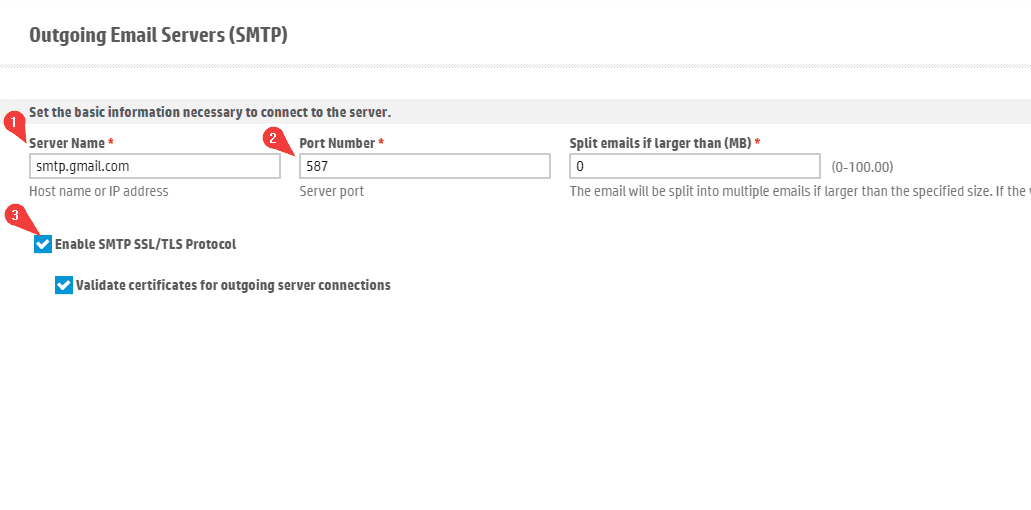Click the Port Number field label
This screenshot has height=510, width=1031.
coord(337,143)
